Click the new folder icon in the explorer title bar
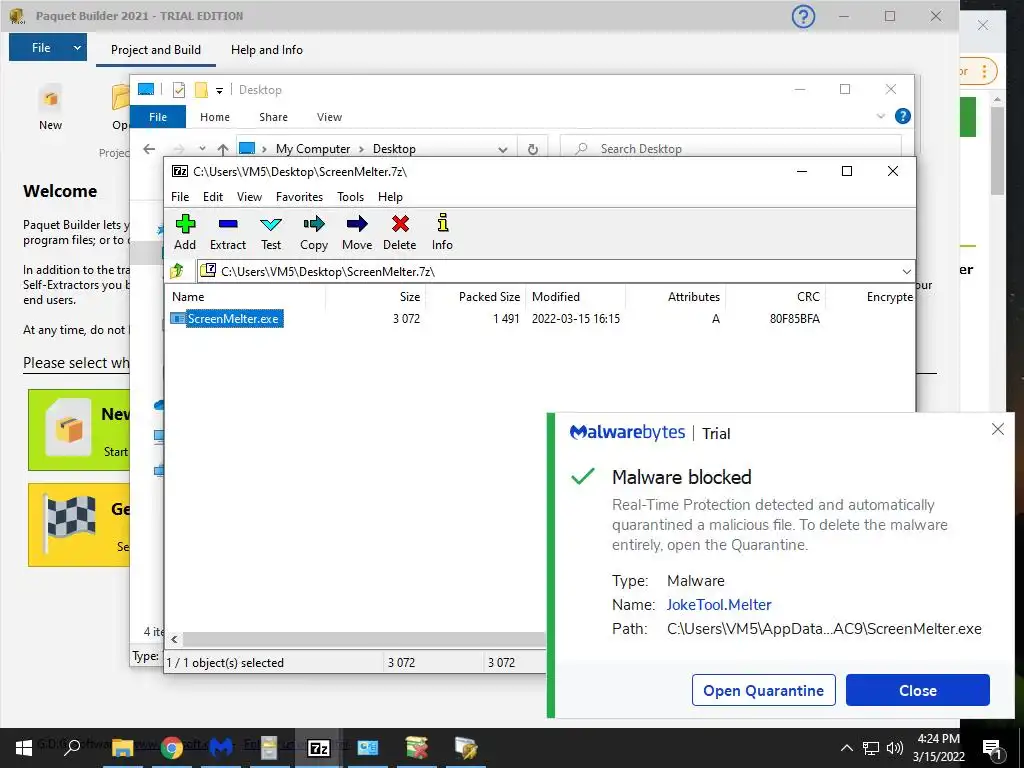The height and width of the screenshot is (768, 1024). [201, 89]
